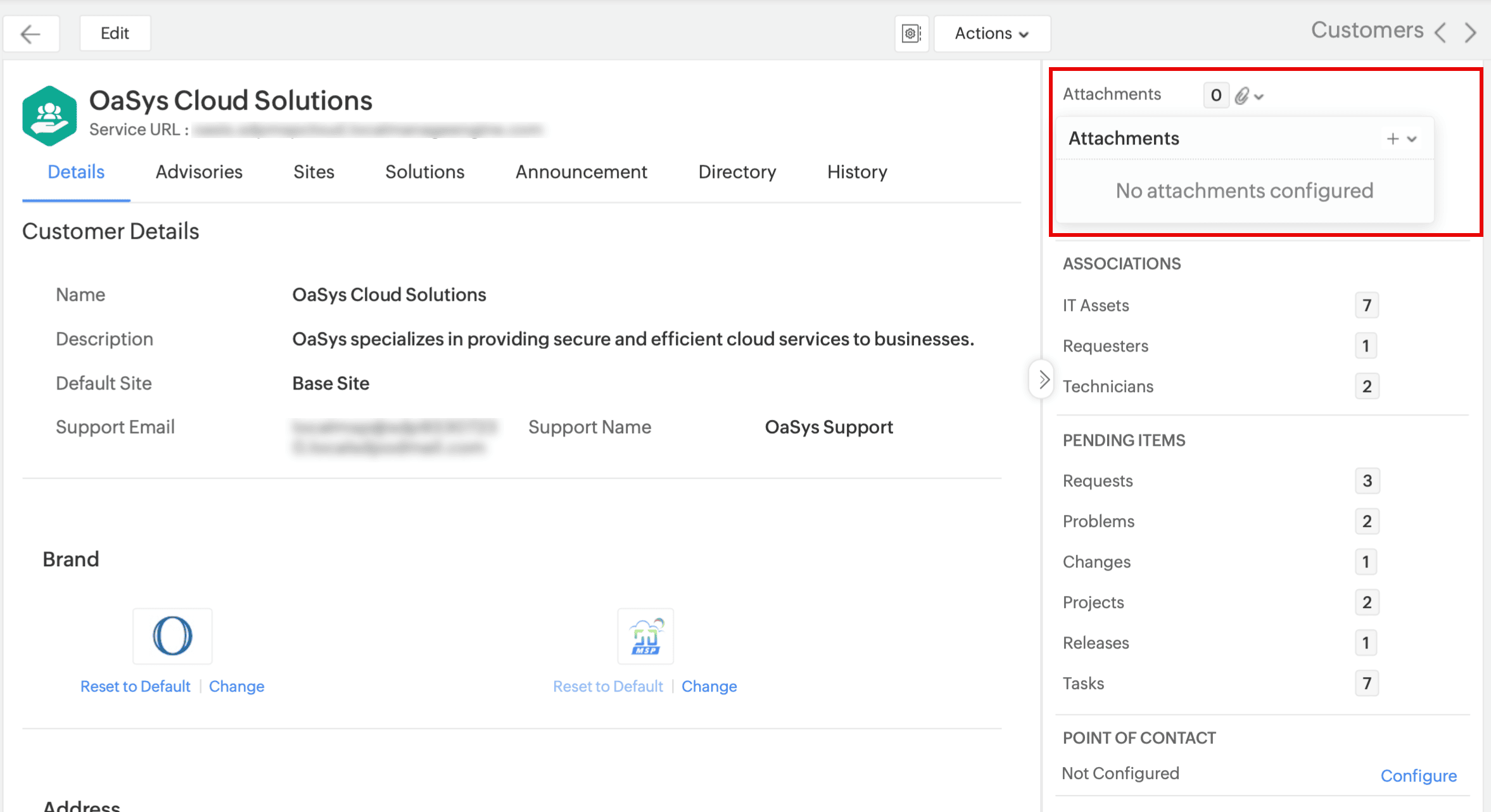Click the Edit button
This screenshot has width=1491, height=812.
[x=115, y=34]
